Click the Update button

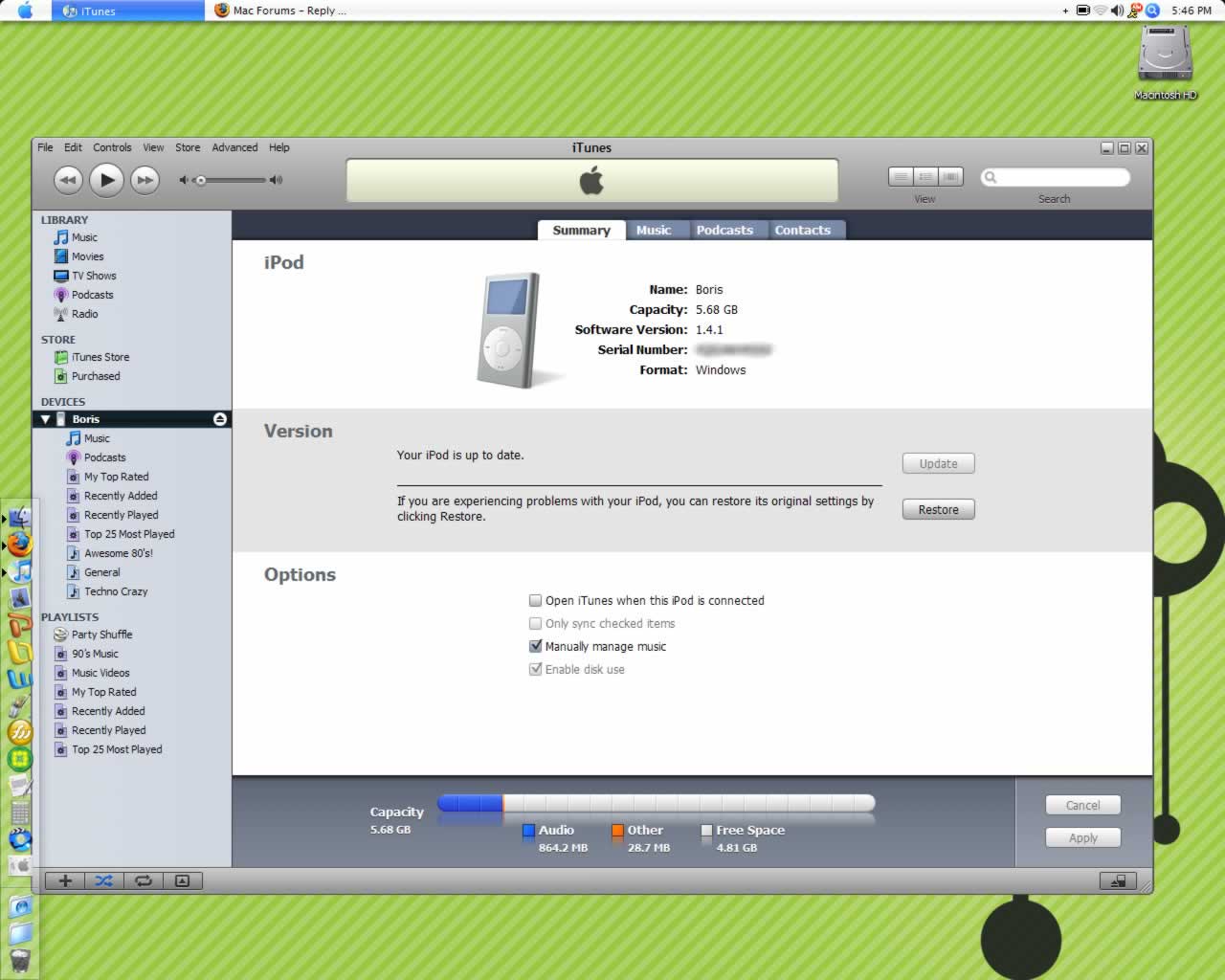pos(938,463)
